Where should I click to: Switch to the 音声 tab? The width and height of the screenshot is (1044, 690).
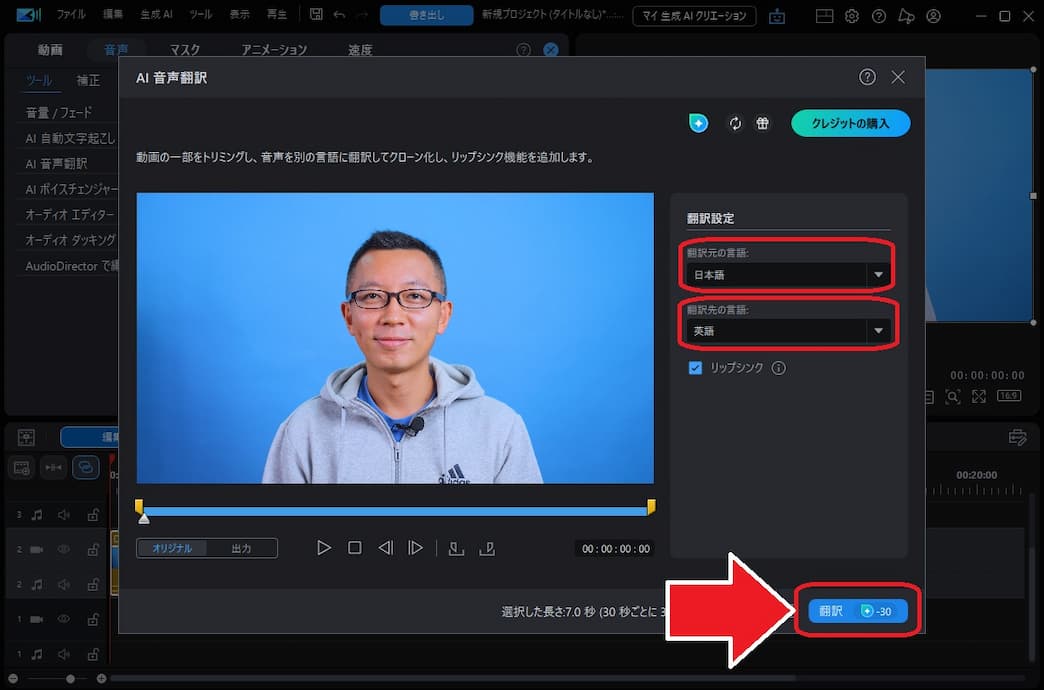click(x=116, y=47)
